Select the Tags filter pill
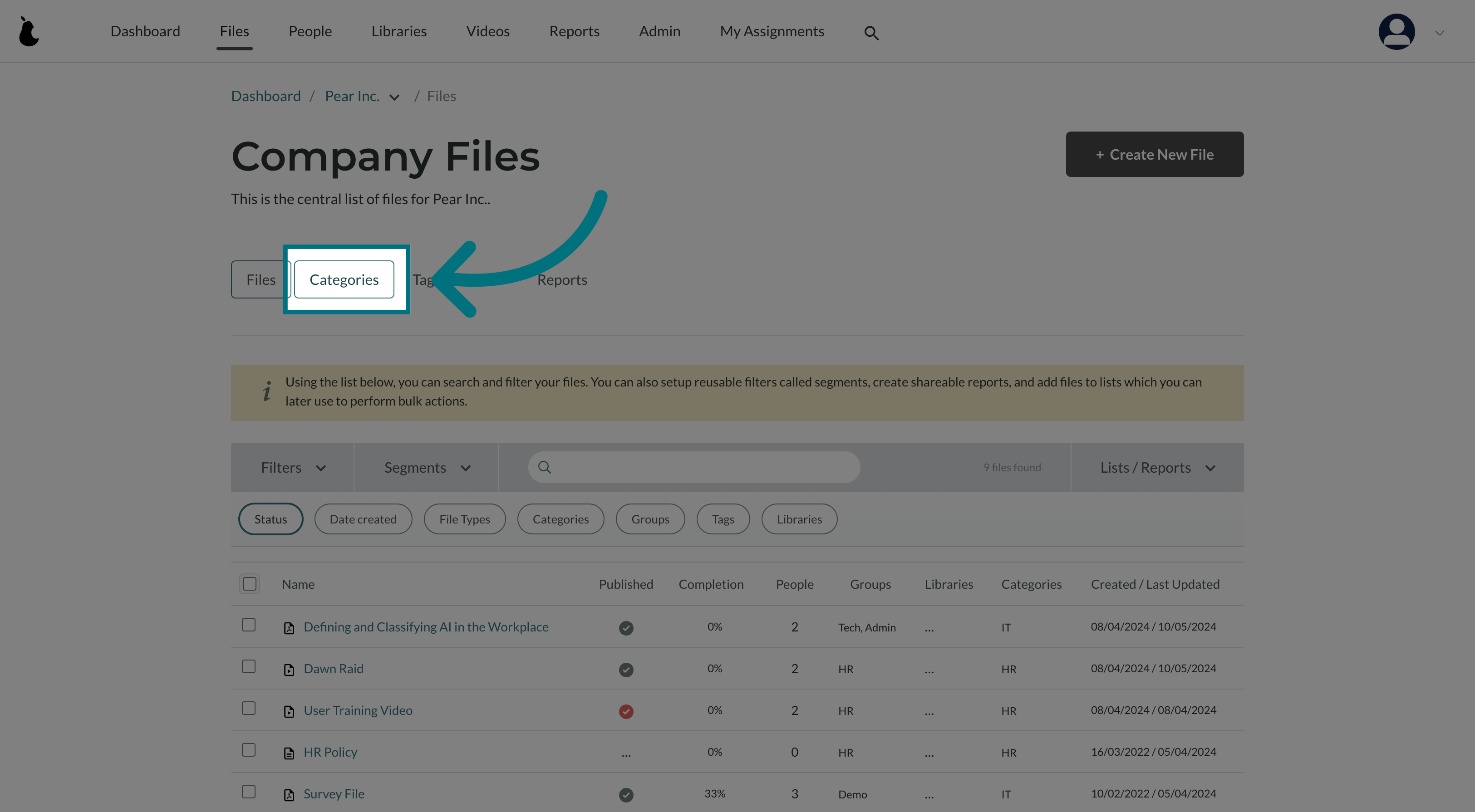Viewport: 1475px width, 812px height. (x=723, y=519)
